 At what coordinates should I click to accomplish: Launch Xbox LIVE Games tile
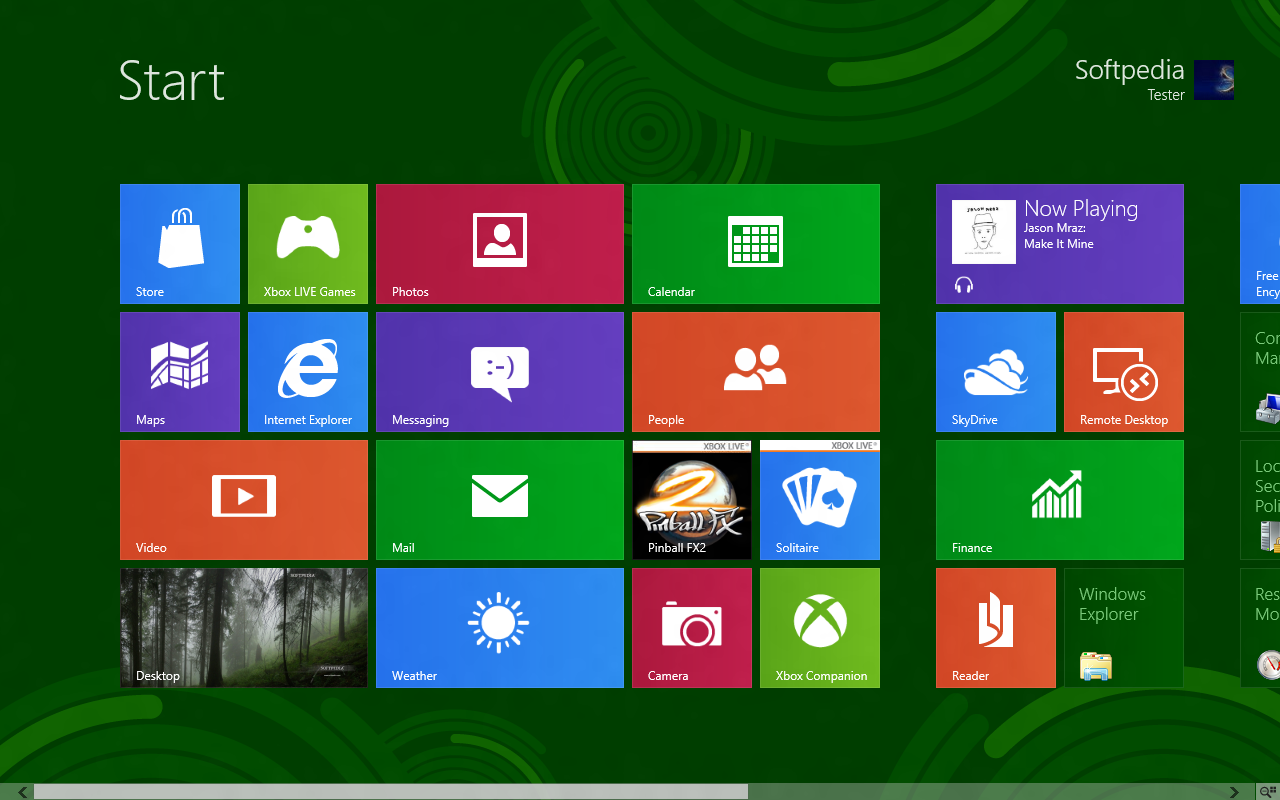tap(308, 243)
